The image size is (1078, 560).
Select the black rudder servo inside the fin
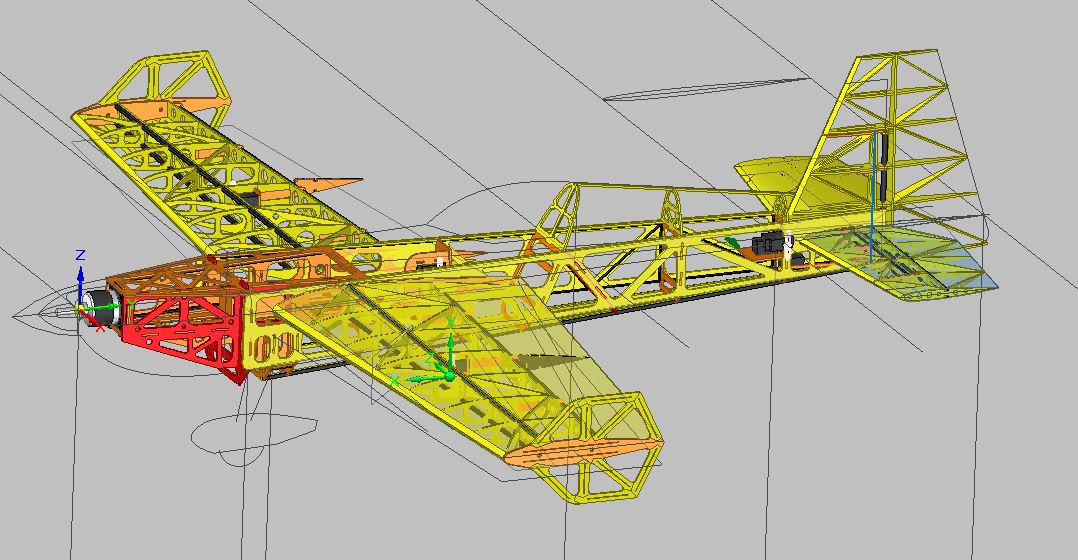pos(885,160)
